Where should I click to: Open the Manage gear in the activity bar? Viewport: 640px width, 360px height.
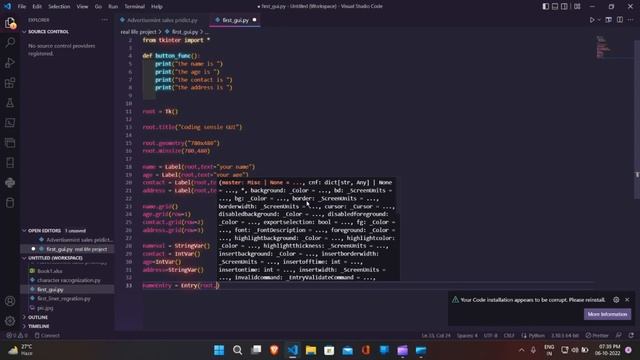(x=10, y=321)
